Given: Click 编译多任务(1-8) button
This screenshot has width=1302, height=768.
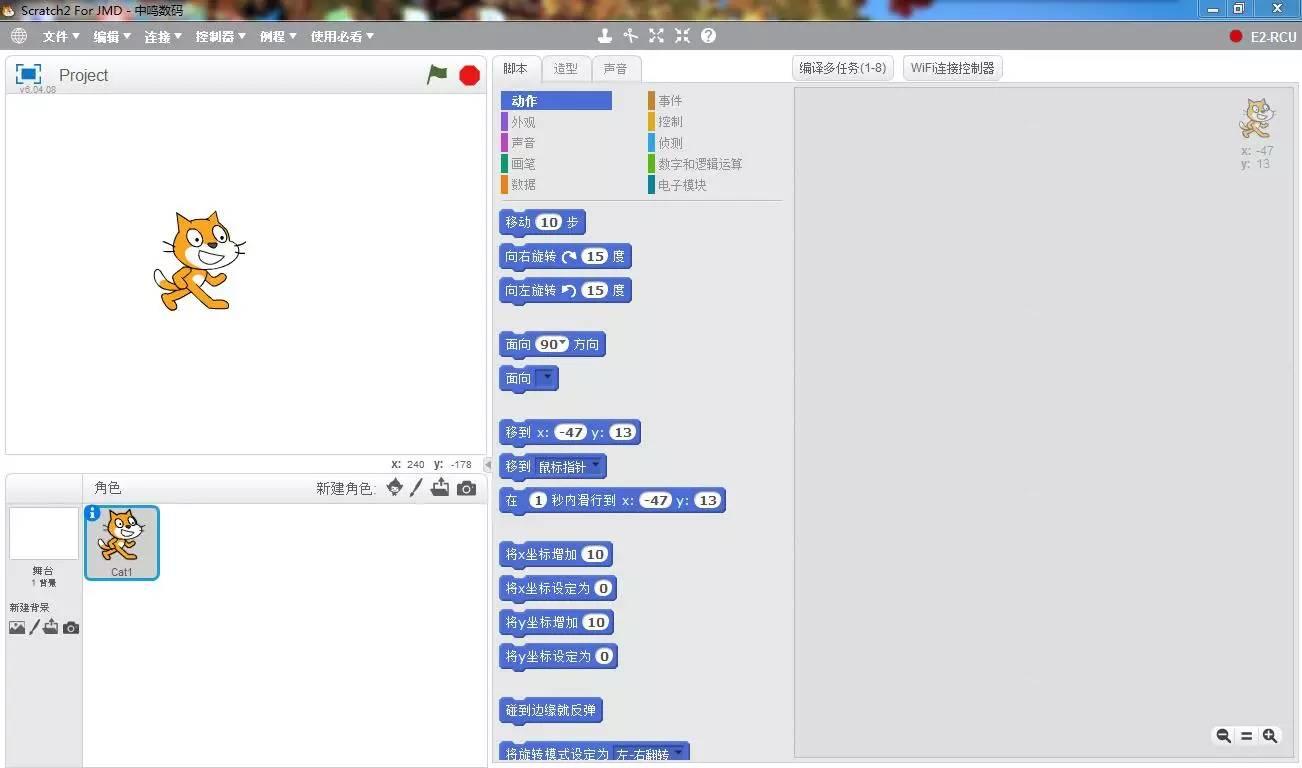Looking at the screenshot, I should (842, 68).
